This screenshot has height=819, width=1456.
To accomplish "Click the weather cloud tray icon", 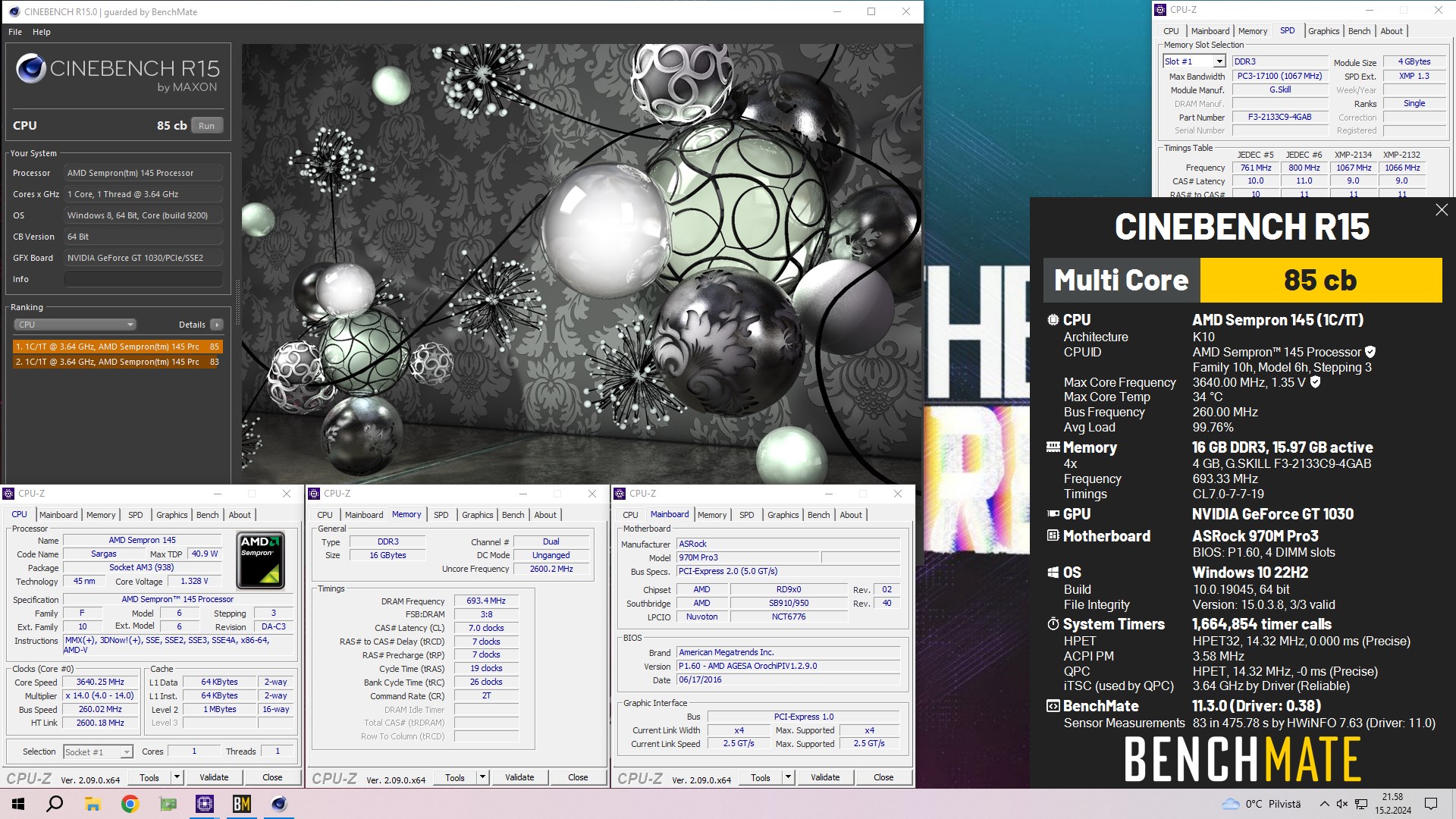I will pyautogui.click(x=1230, y=804).
